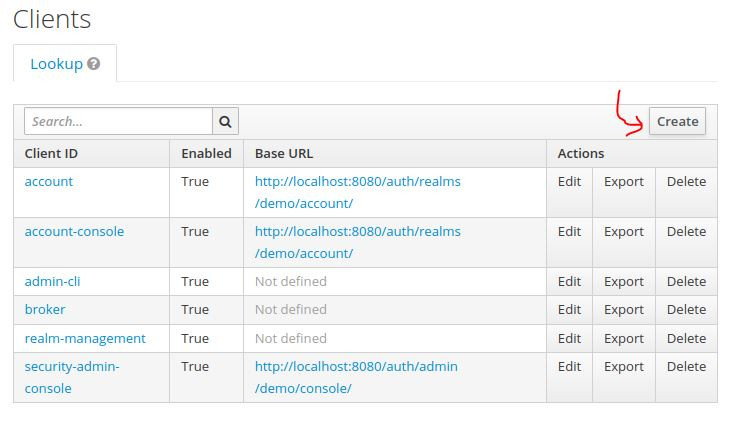731x421 pixels.
Task: Delete the admin-cli client
Action: tap(686, 282)
